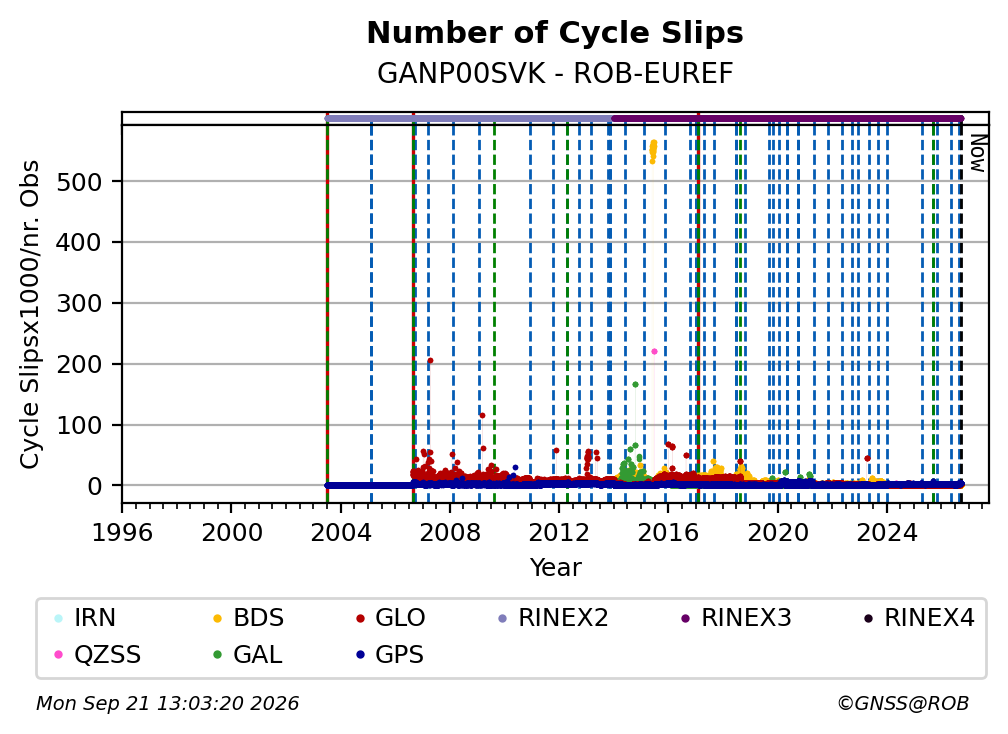Viewport: 1008px width, 734px height.
Task: Click the RINEX4 legend black marker
Action: tap(868, 618)
